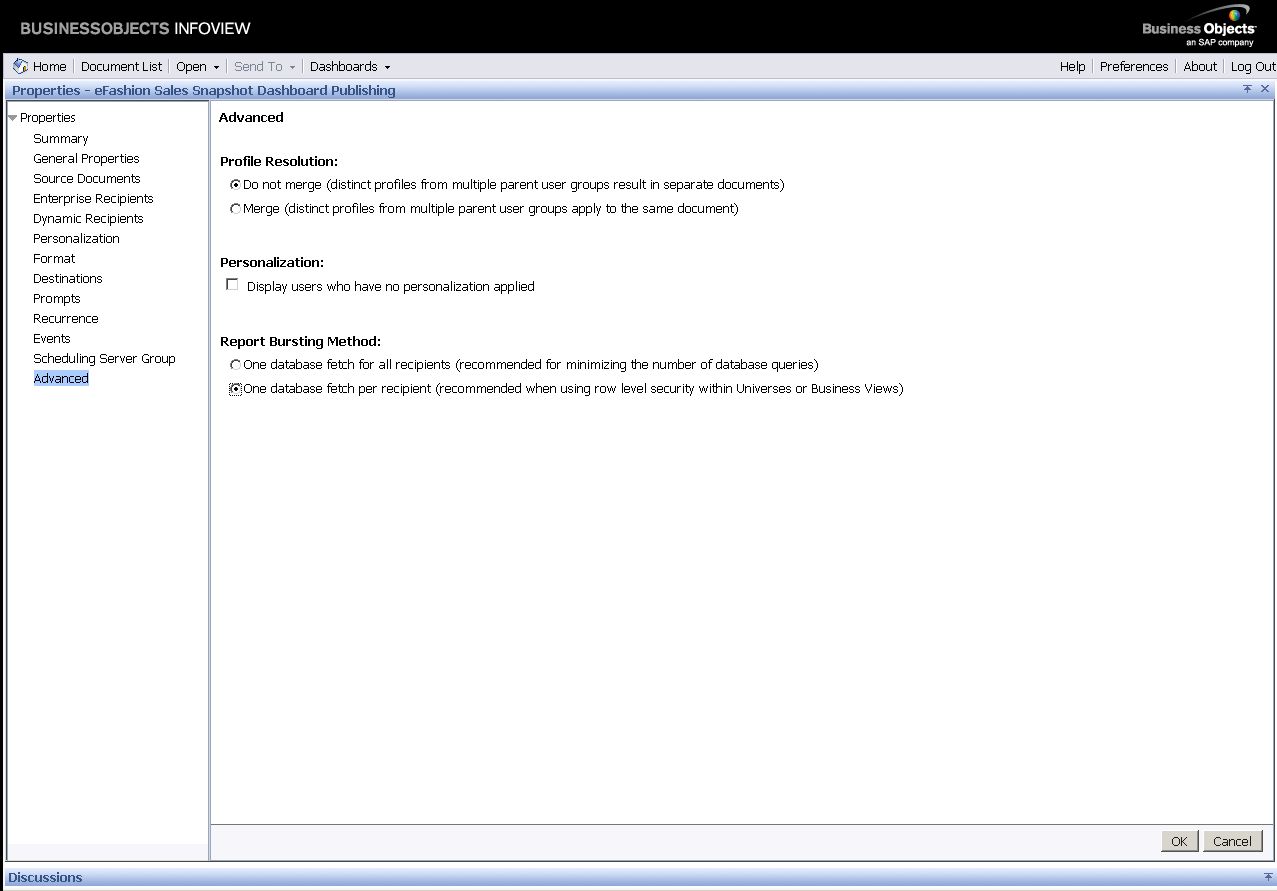1277x891 pixels.
Task: Open the Send To dropdown
Action: pyautogui.click(x=264, y=66)
